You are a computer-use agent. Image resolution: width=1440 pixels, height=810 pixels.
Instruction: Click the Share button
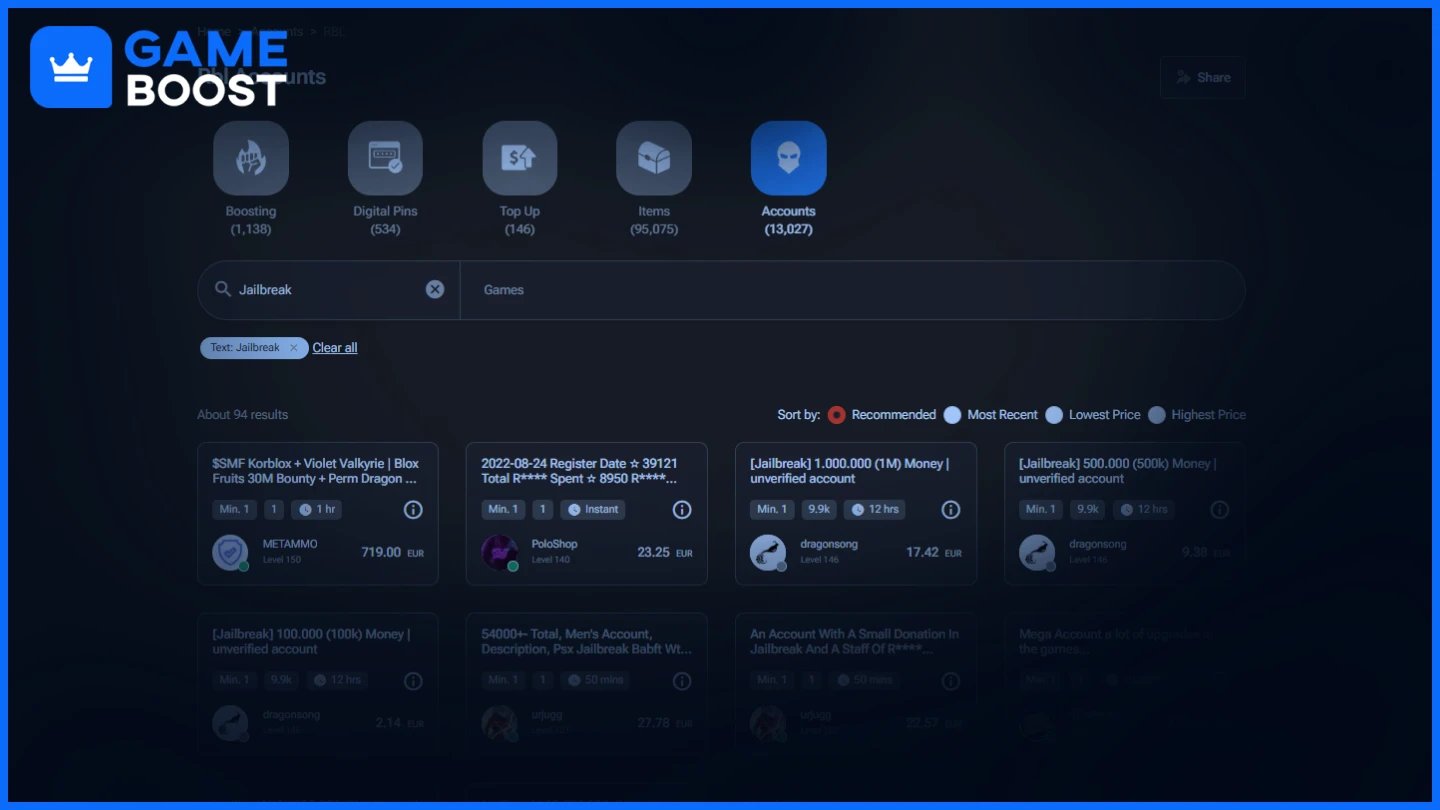click(x=1202, y=77)
